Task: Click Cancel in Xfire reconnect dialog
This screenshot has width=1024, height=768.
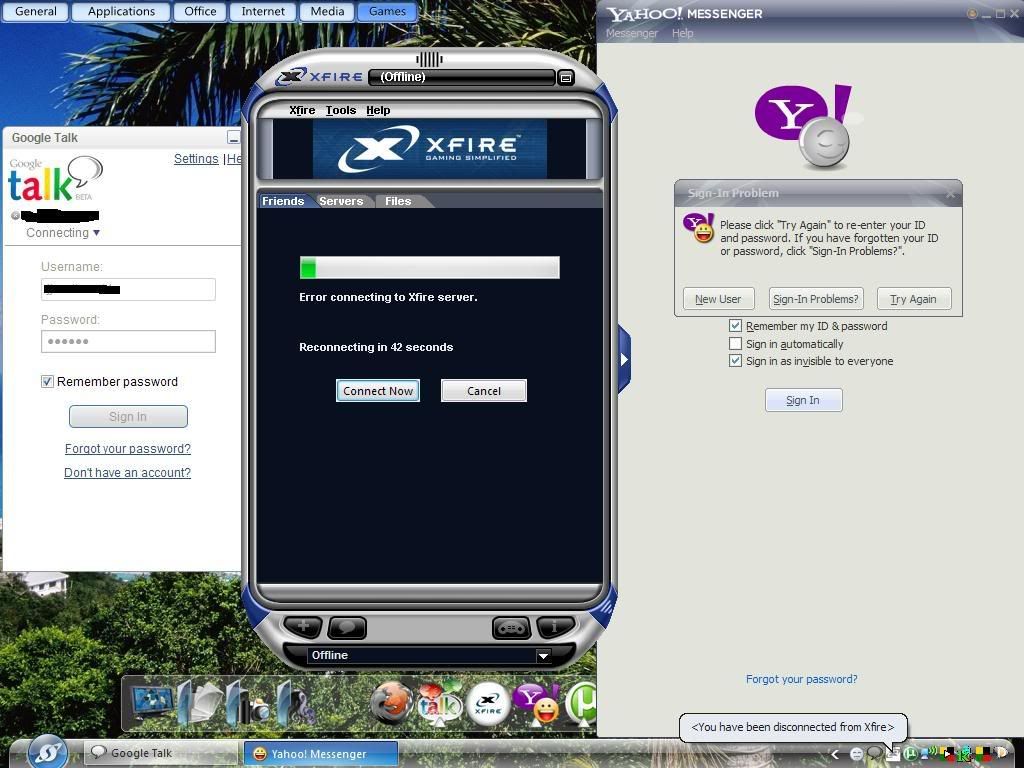Action: pyautogui.click(x=484, y=391)
